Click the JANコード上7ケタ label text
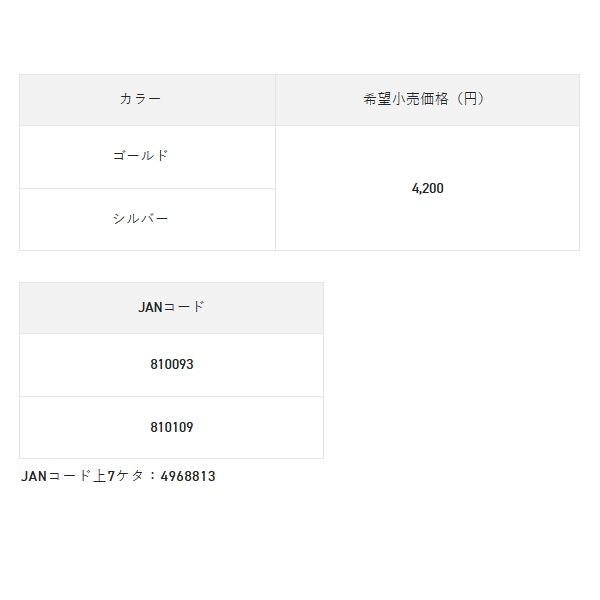Screen dimensions: 600x600 point(85,476)
